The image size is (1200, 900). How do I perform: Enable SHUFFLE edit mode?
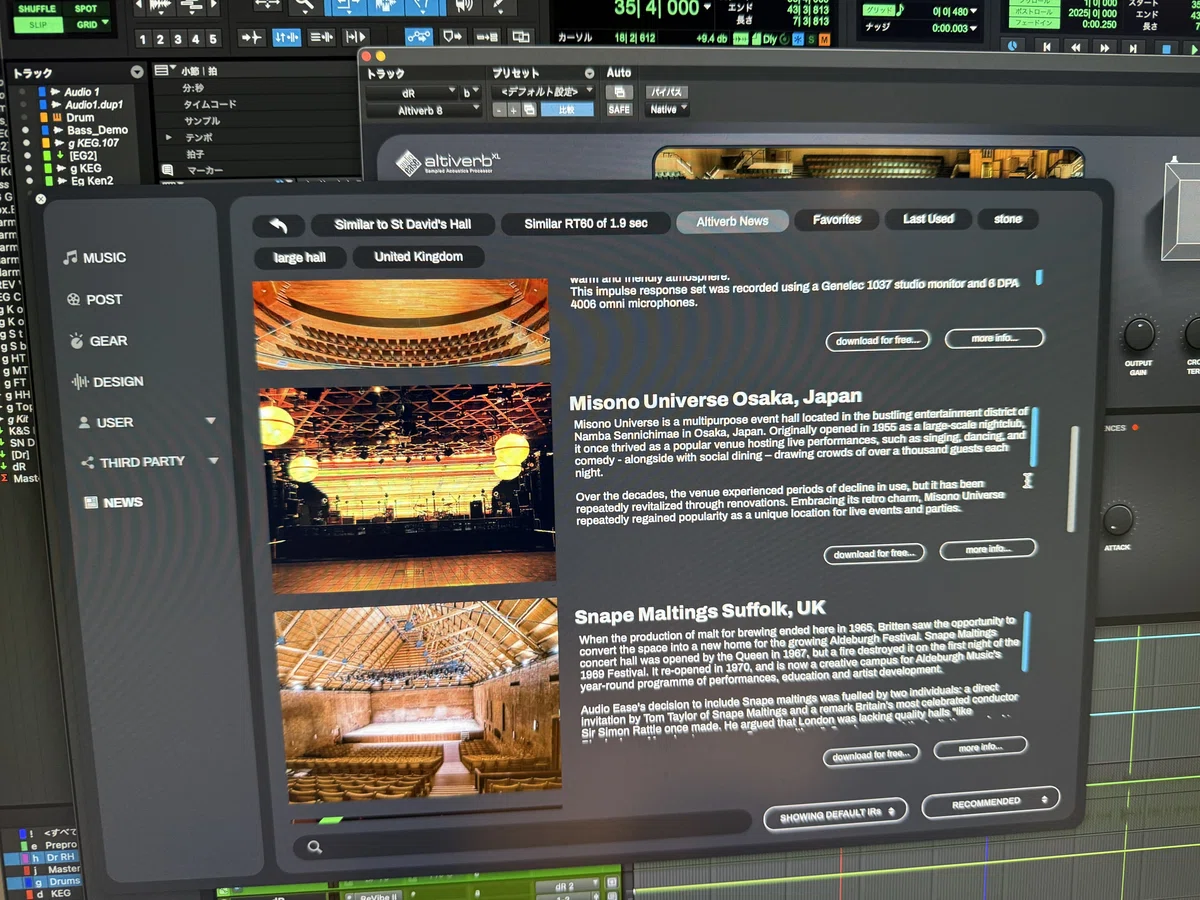click(37, 9)
